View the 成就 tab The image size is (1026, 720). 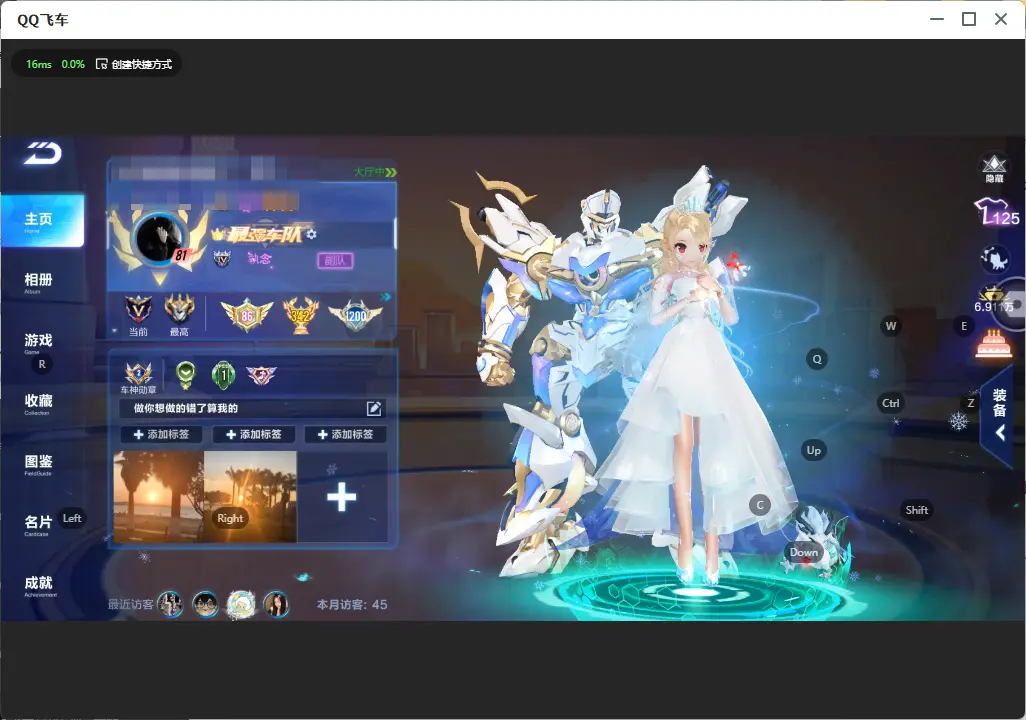coord(39,585)
